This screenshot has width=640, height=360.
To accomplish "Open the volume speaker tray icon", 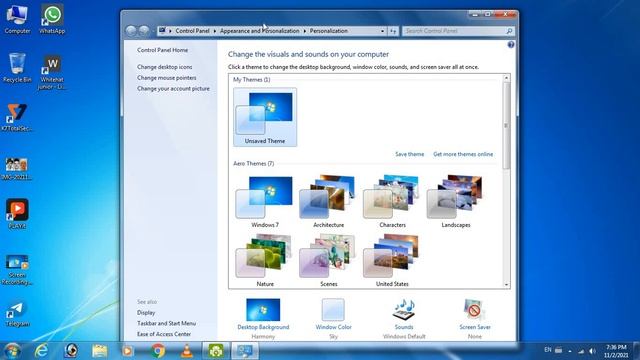I will [x=592, y=351].
